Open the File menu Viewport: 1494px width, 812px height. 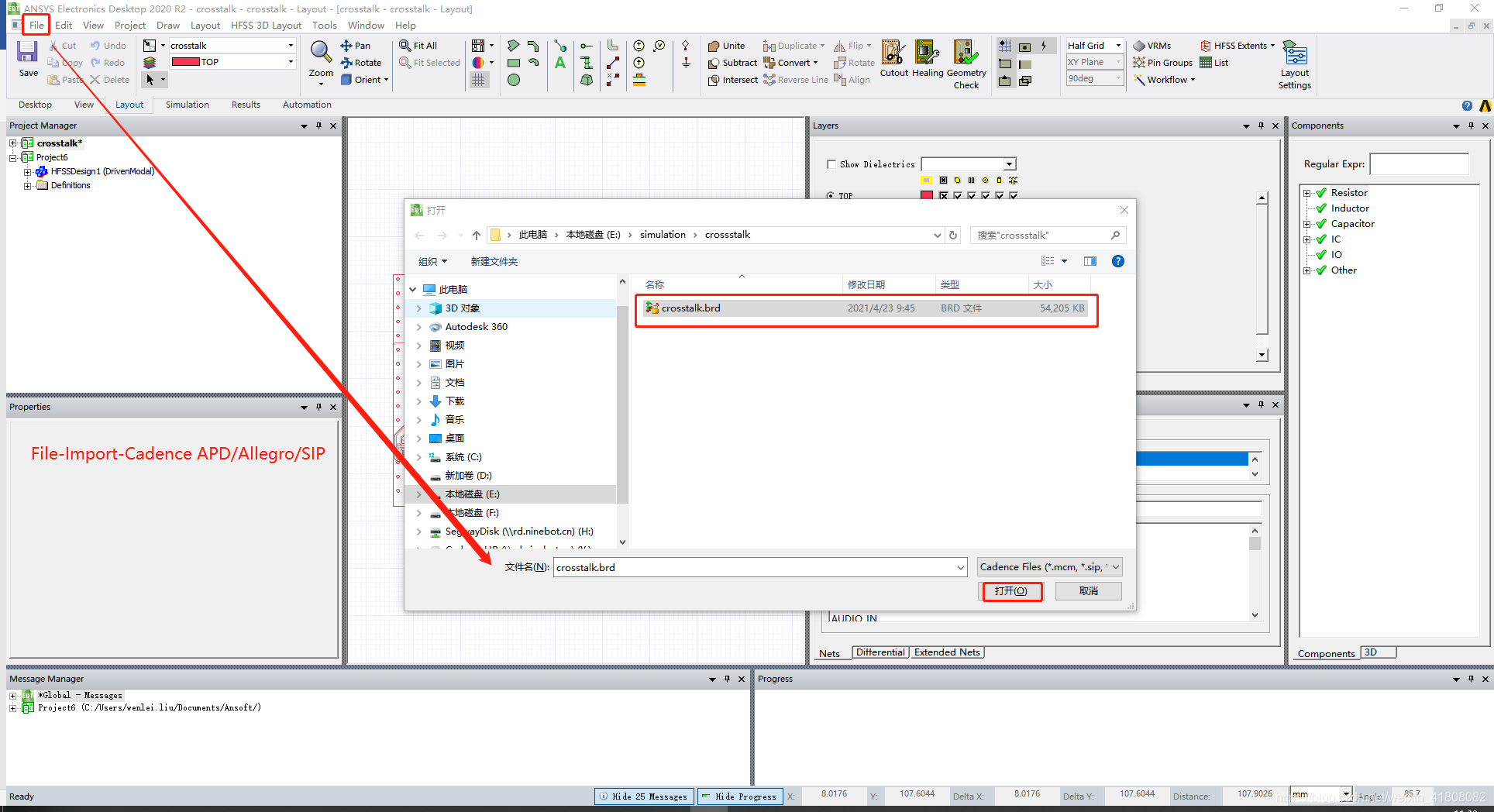click(36, 26)
